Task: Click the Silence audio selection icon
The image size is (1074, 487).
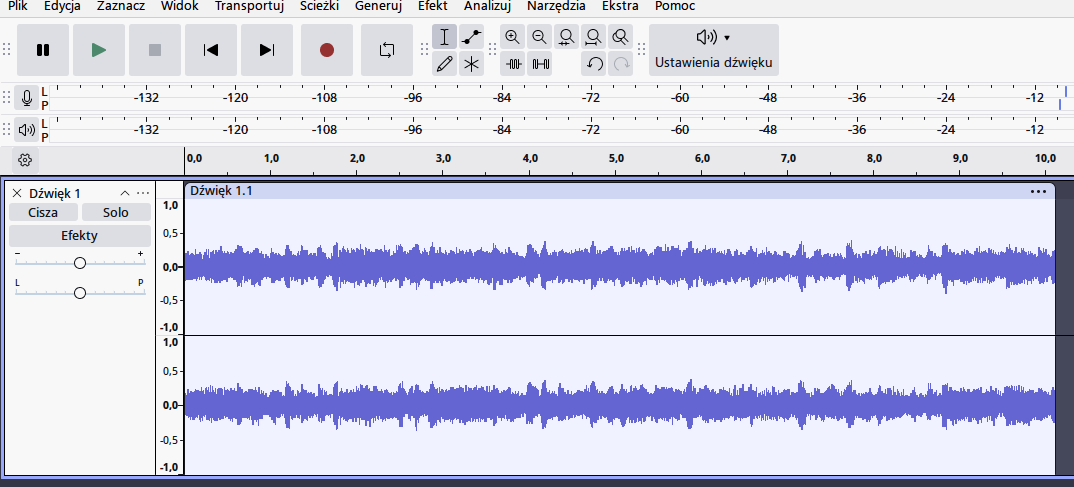Action: [541, 64]
